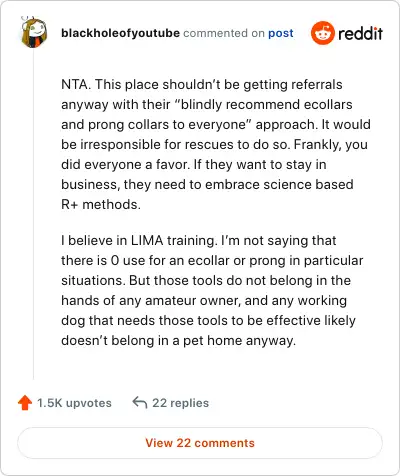Open the blackholeofyoutube username profile
The image size is (400, 476).
coord(120,33)
